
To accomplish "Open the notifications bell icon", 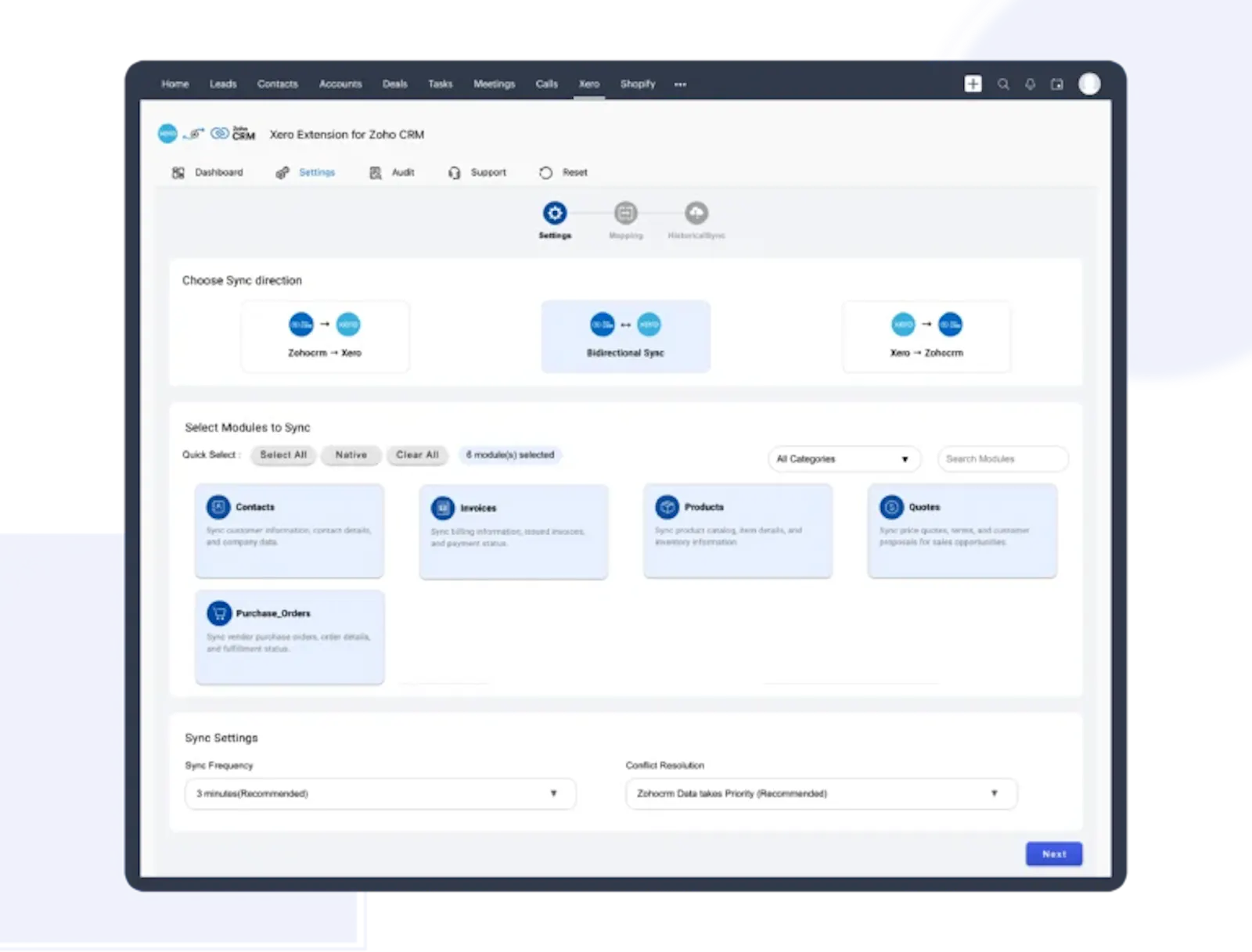I will point(1031,84).
